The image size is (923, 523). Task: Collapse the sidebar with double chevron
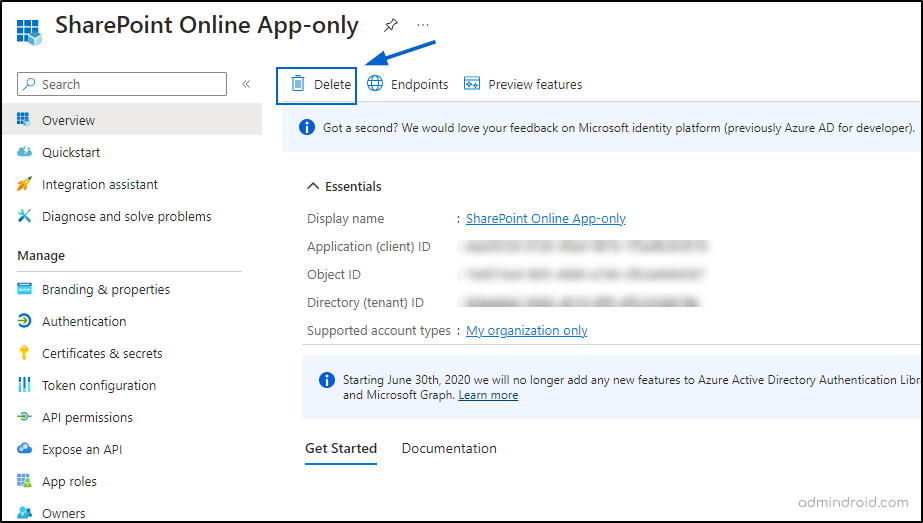(x=246, y=84)
